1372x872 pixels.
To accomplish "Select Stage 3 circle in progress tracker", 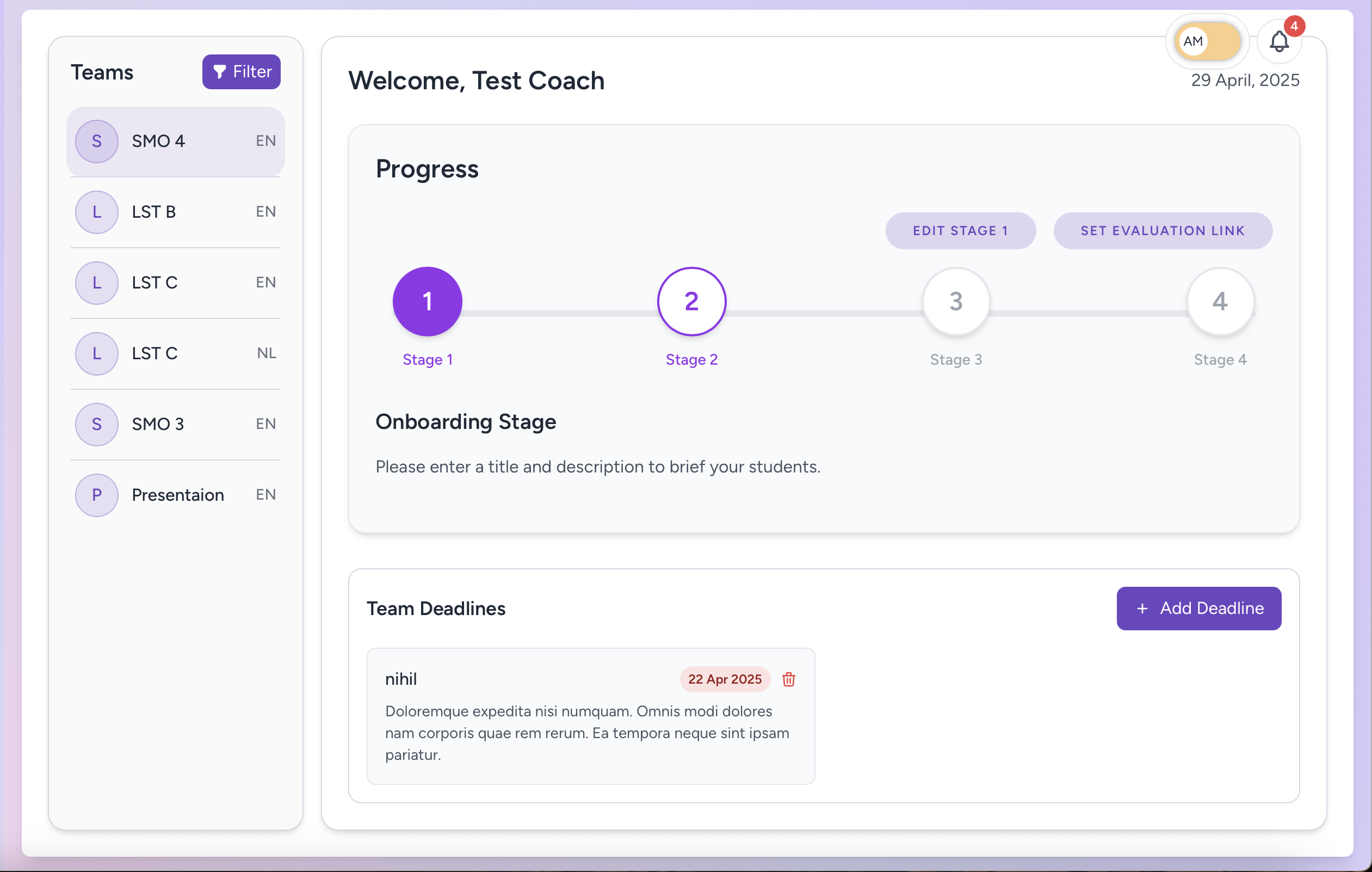I will tap(955, 302).
